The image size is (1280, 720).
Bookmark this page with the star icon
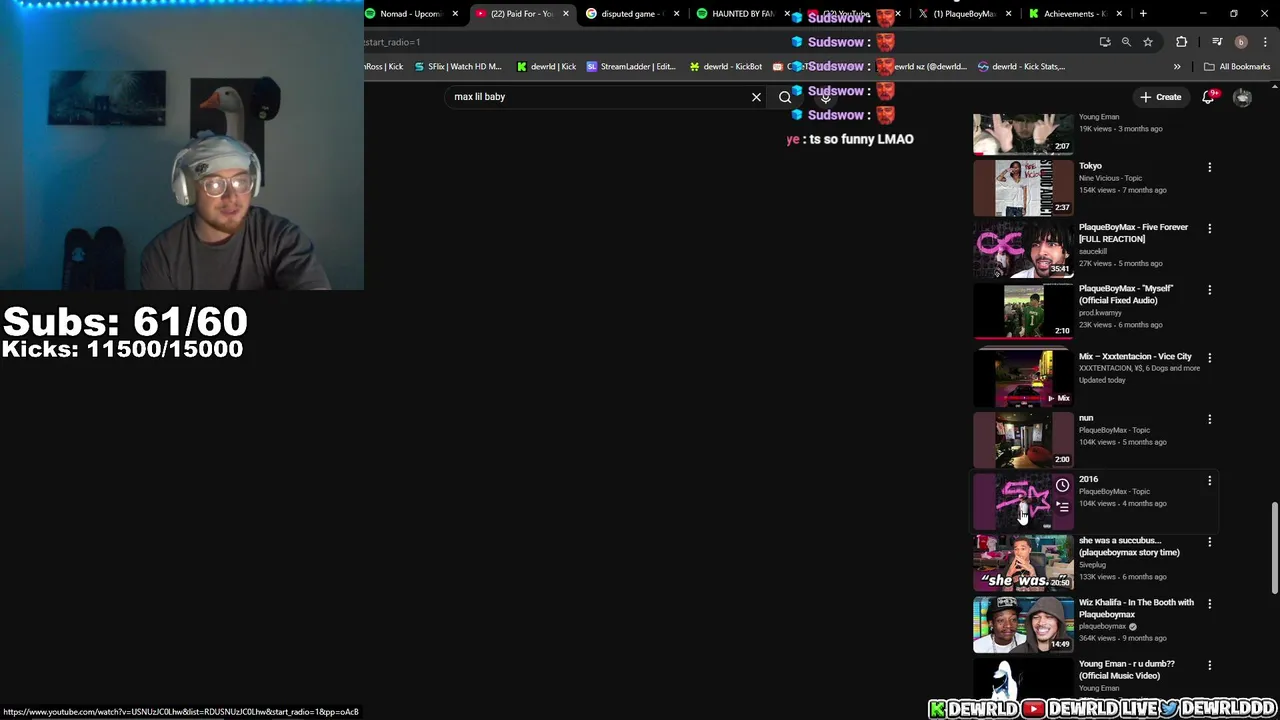coord(1148,42)
